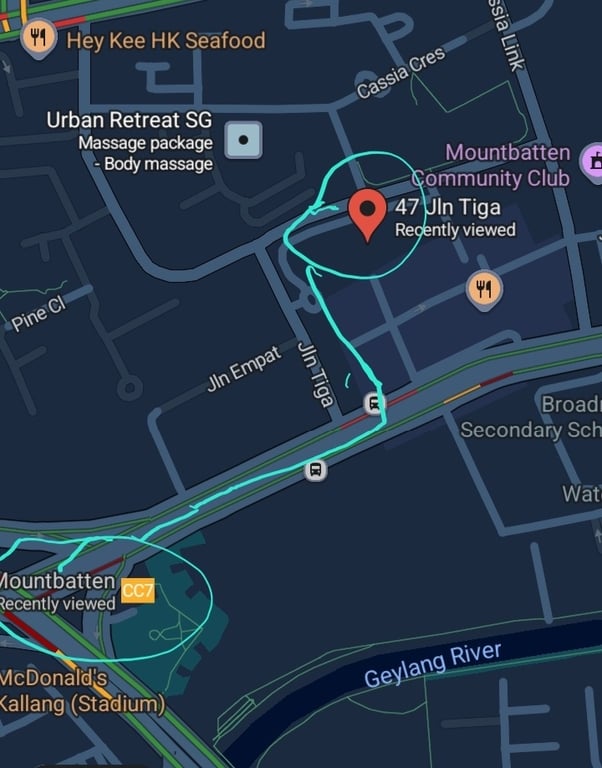This screenshot has width=602, height=768.
Task: Tap the Mountbatten Community Club purple icon
Action: (593, 162)
